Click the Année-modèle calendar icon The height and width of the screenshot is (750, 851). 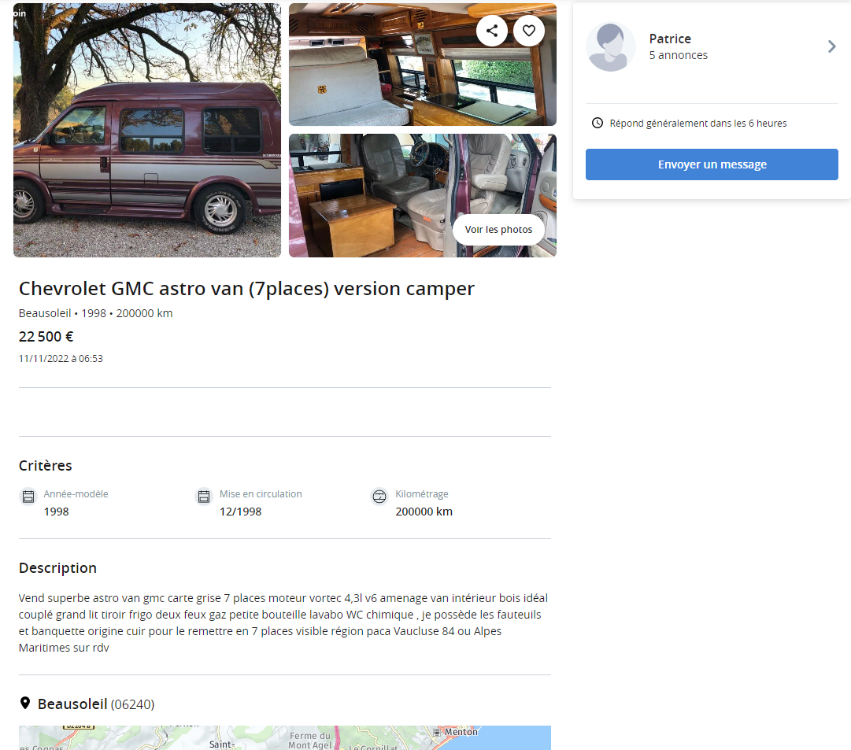coord(28,496)
